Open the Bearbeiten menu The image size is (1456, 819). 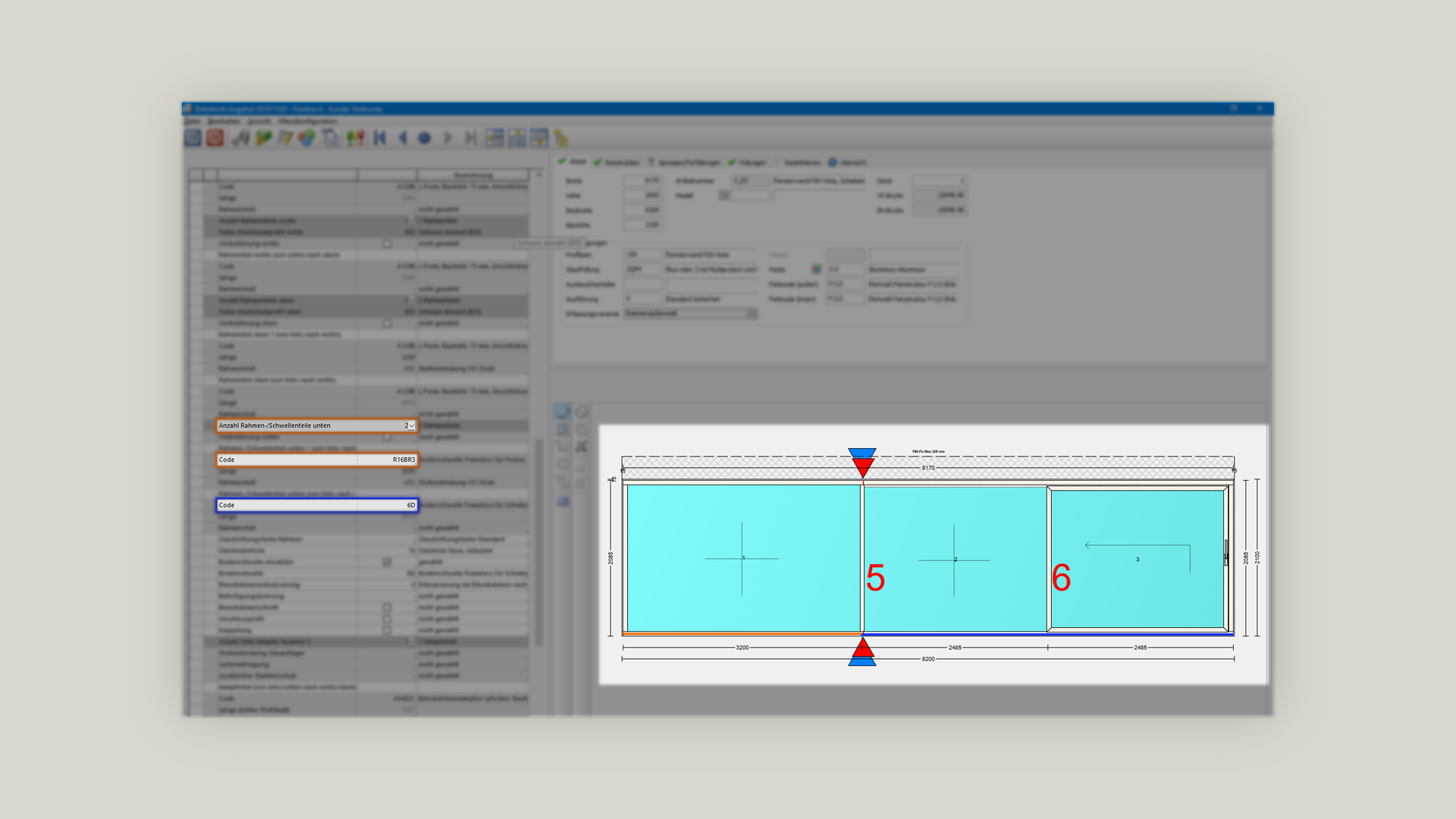[224, 121]
